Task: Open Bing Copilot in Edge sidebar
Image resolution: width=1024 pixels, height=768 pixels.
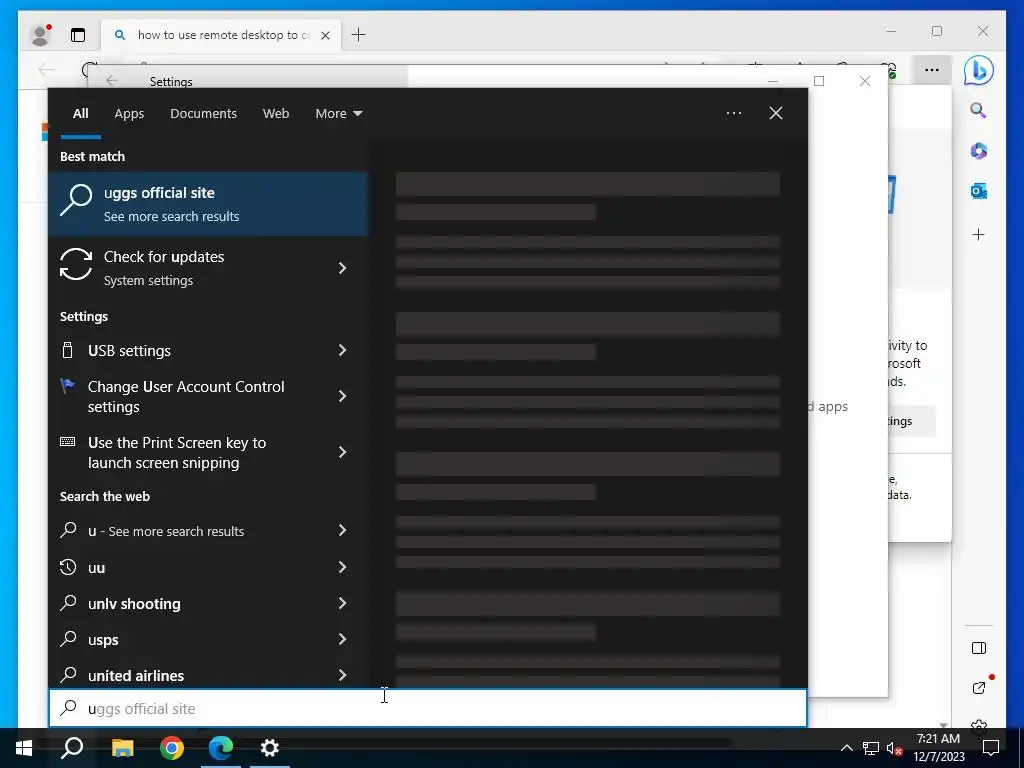Action: coord(978,70)
